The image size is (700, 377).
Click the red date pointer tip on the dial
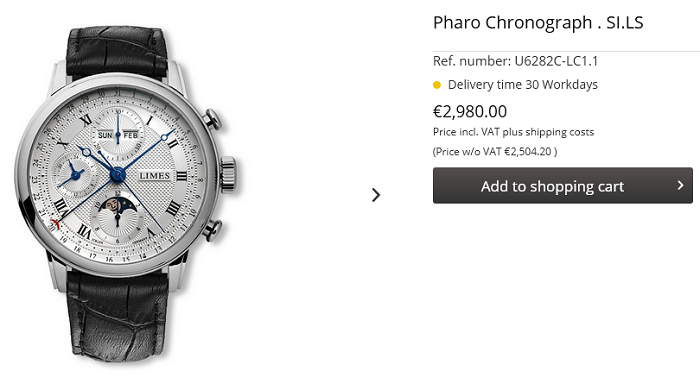coord(54,223)
